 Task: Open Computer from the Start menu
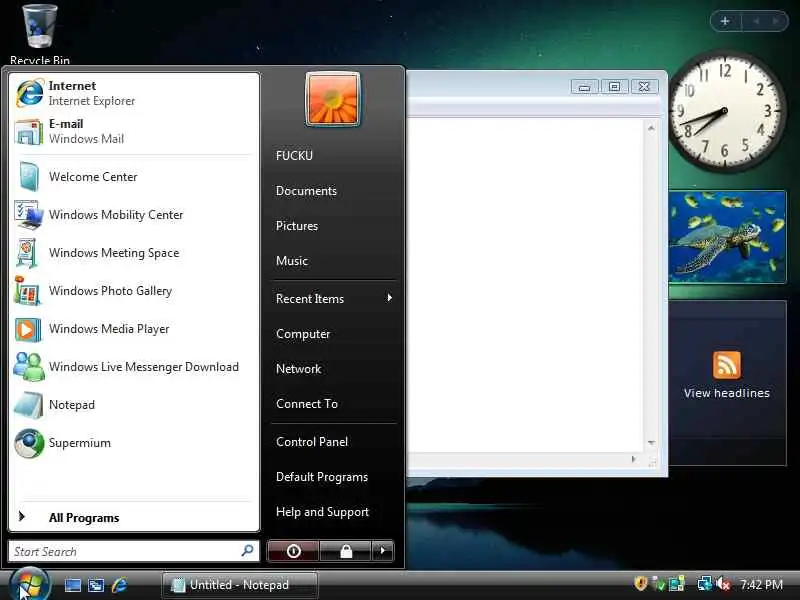pyautogui.click(x=303, y=334)
